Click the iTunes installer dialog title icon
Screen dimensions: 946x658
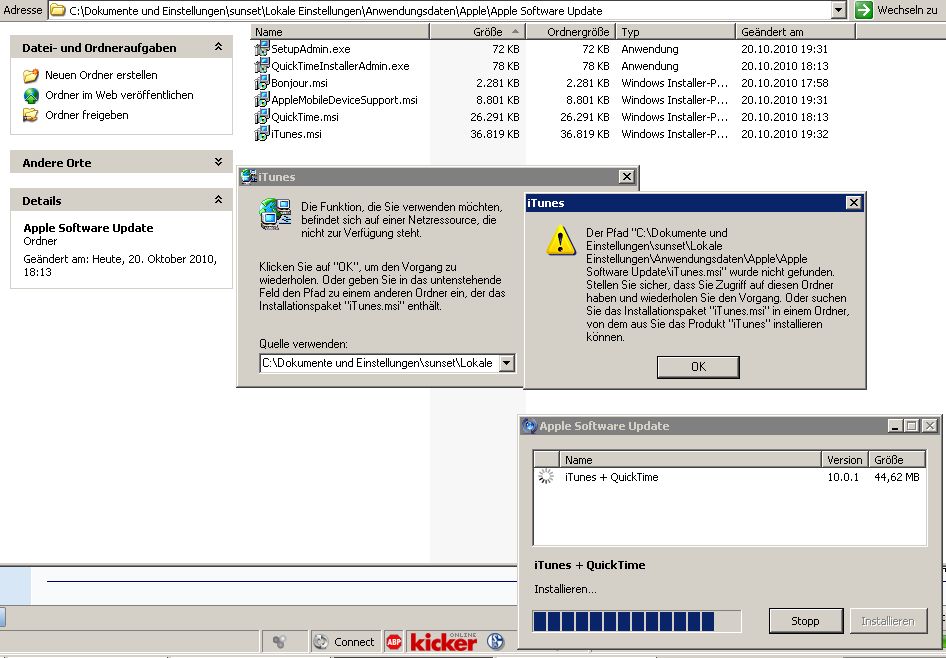point(248,177)
